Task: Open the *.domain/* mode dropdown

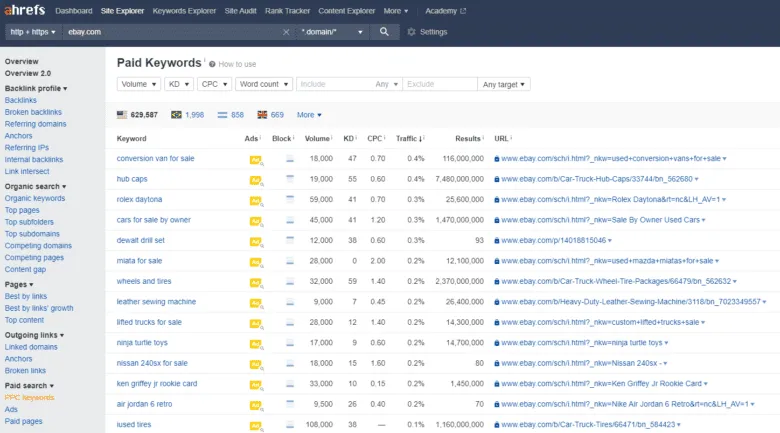Action: click(332, 32)
